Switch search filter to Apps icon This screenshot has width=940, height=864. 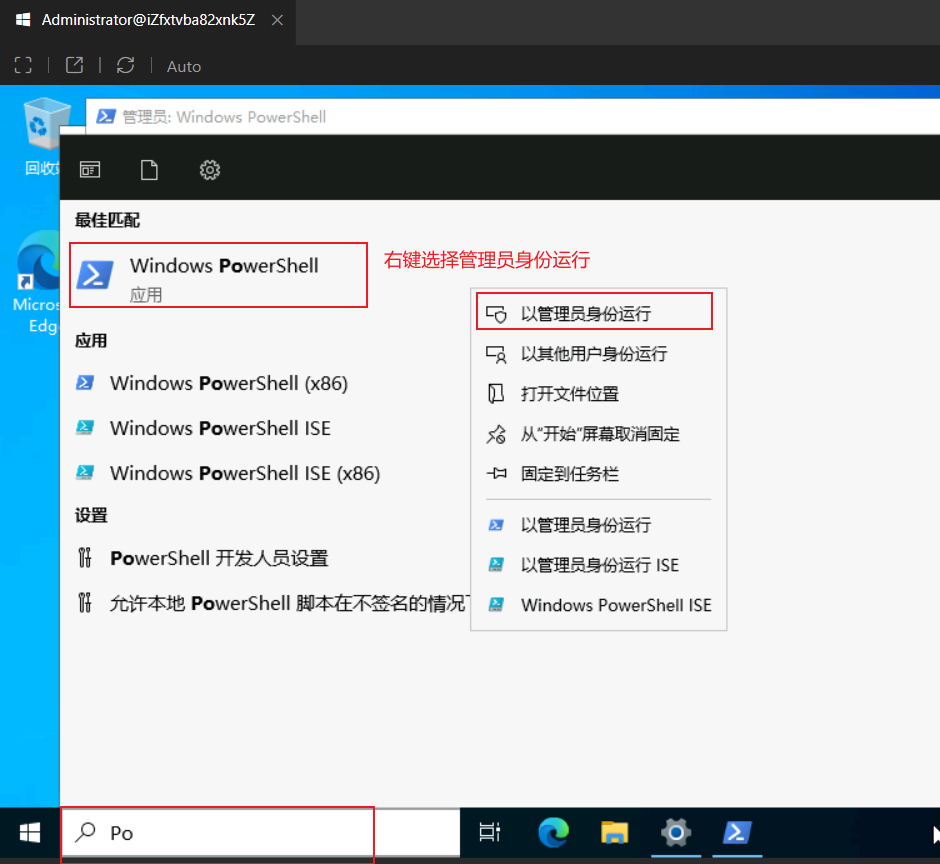coord(90,170)
